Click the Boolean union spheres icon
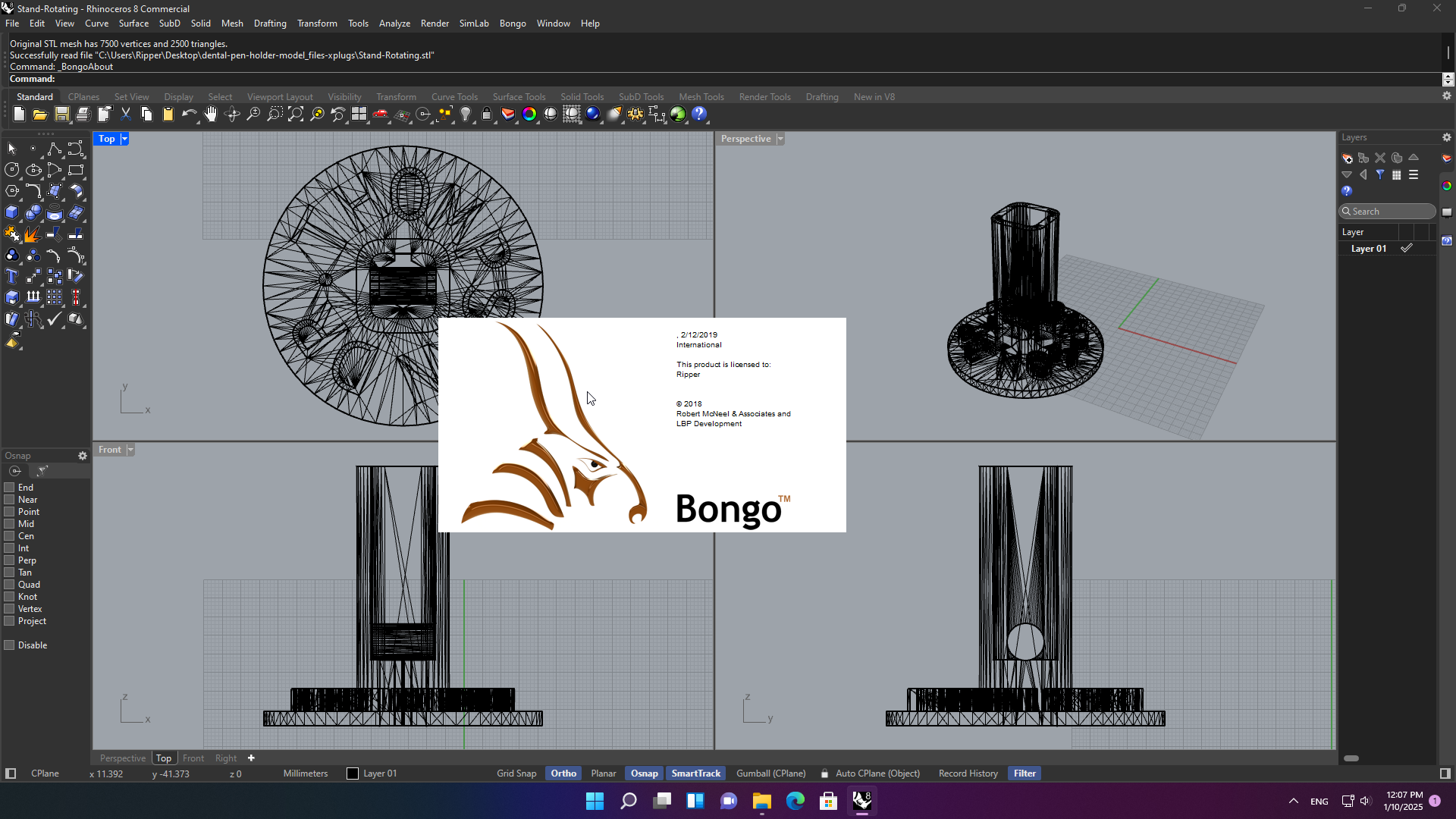Screen dimensions: 1456x819 pyautogui.click(x=33, y=212)
